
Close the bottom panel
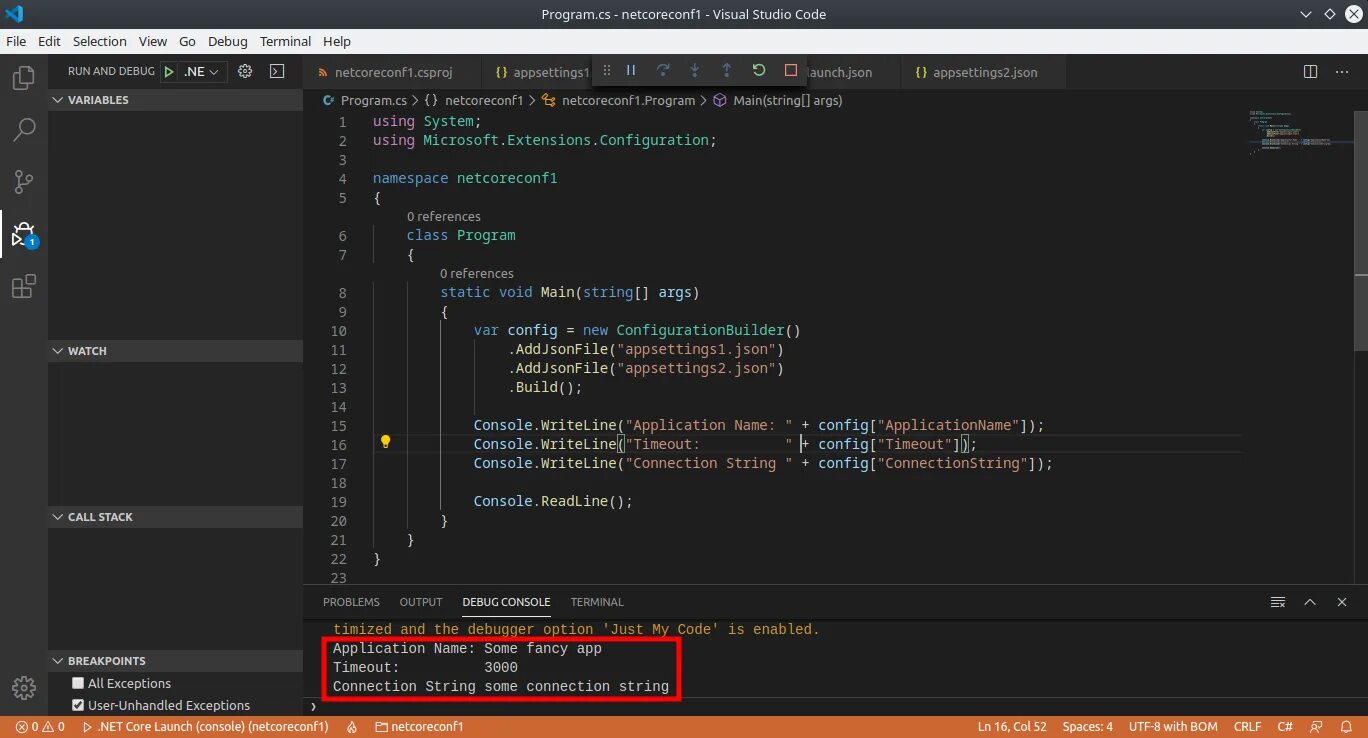(1342, 602)
